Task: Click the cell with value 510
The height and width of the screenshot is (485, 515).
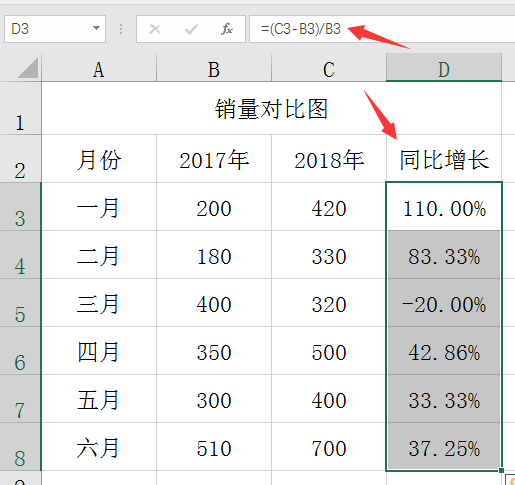Action: (214, 446)
